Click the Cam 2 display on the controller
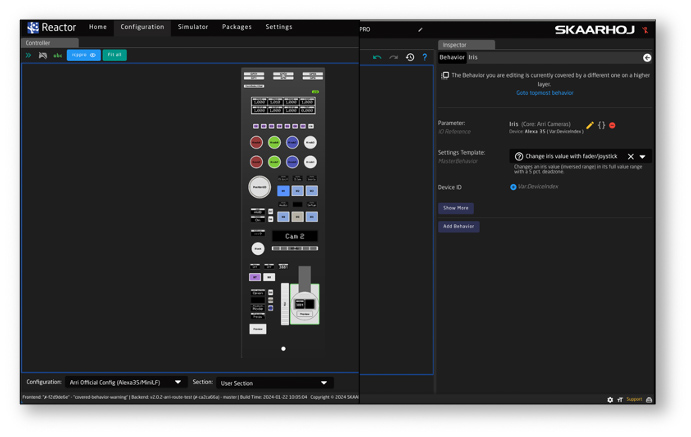Screen dimensions: 691x437 [x=294, y=236]
